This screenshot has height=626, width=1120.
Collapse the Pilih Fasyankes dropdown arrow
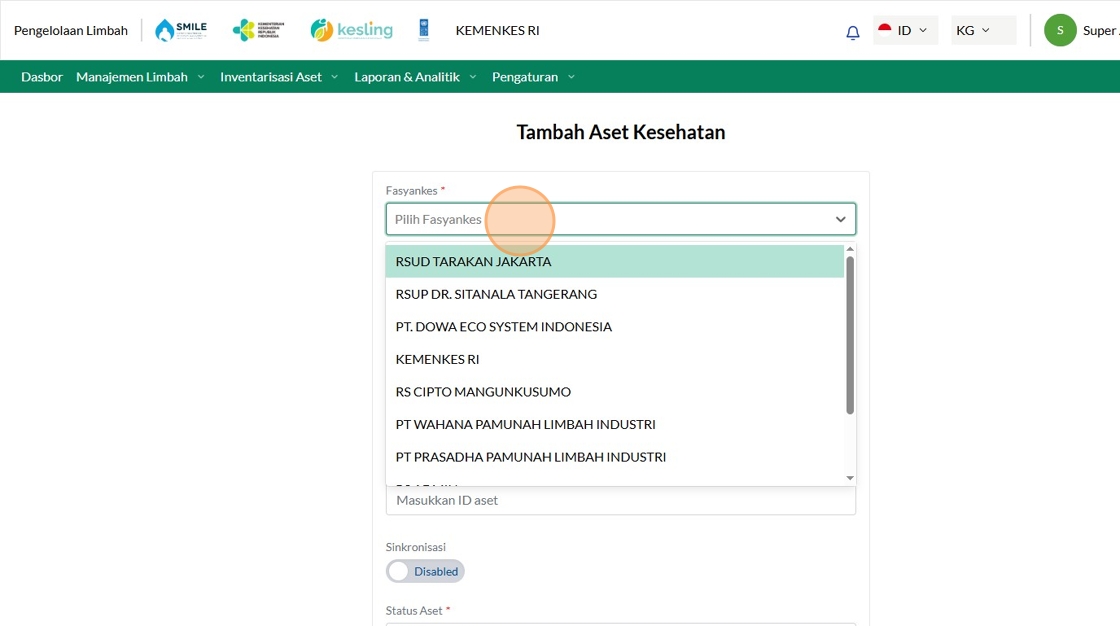(x=840, y=219)
